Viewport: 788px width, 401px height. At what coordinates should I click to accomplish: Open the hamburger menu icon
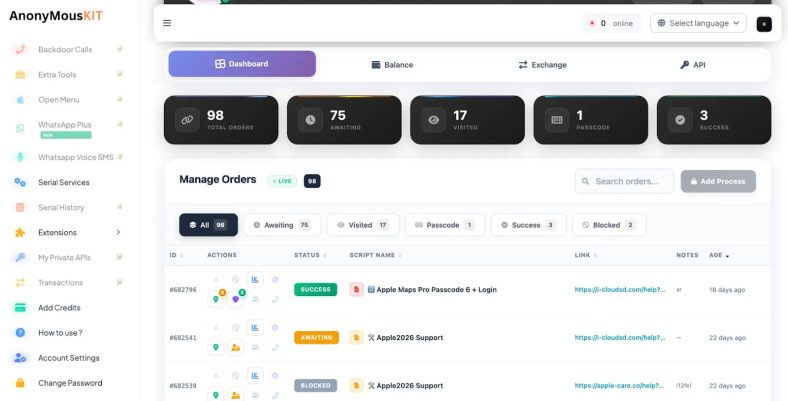point(167,23)
